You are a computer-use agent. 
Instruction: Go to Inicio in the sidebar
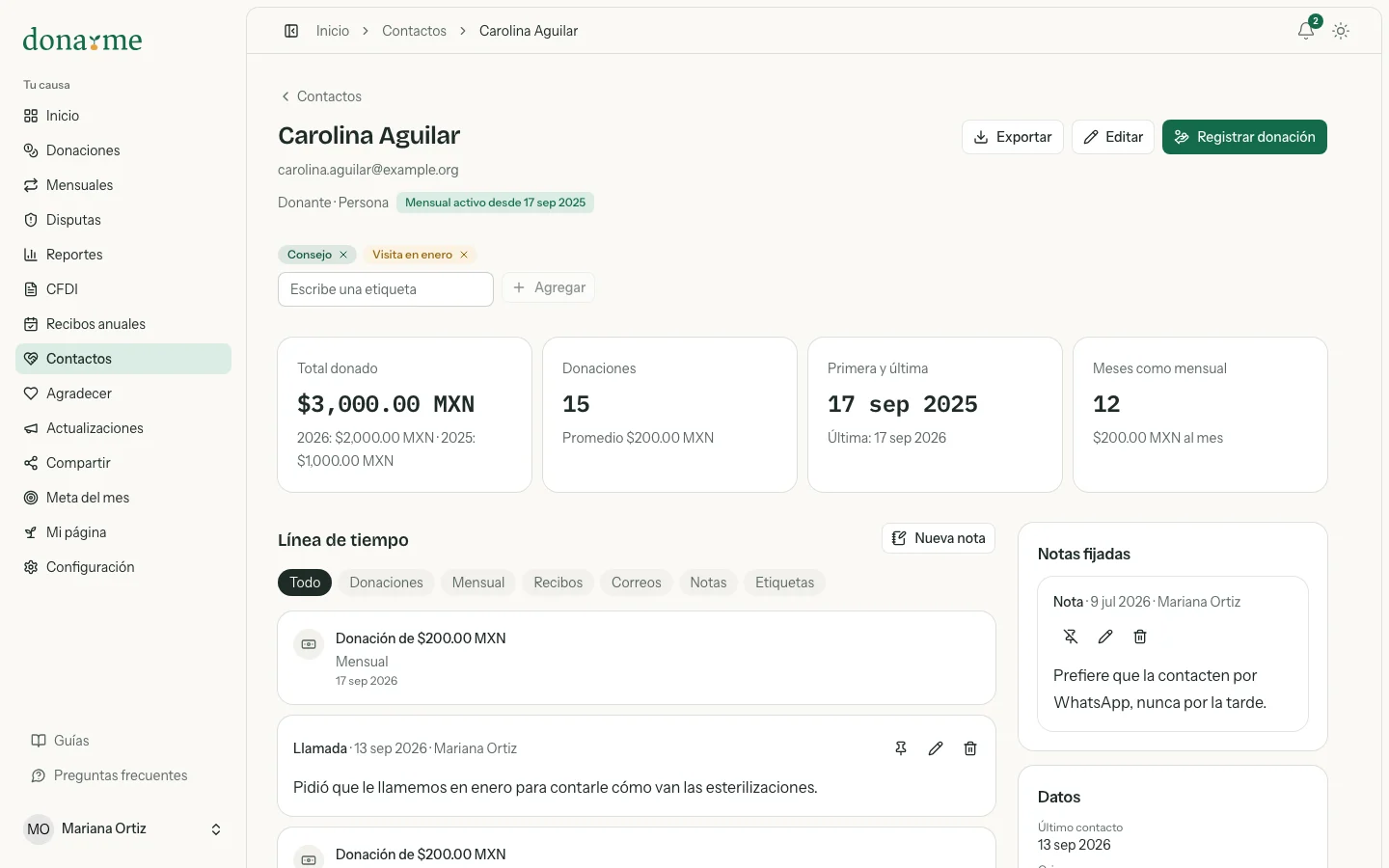click(123, 116)
